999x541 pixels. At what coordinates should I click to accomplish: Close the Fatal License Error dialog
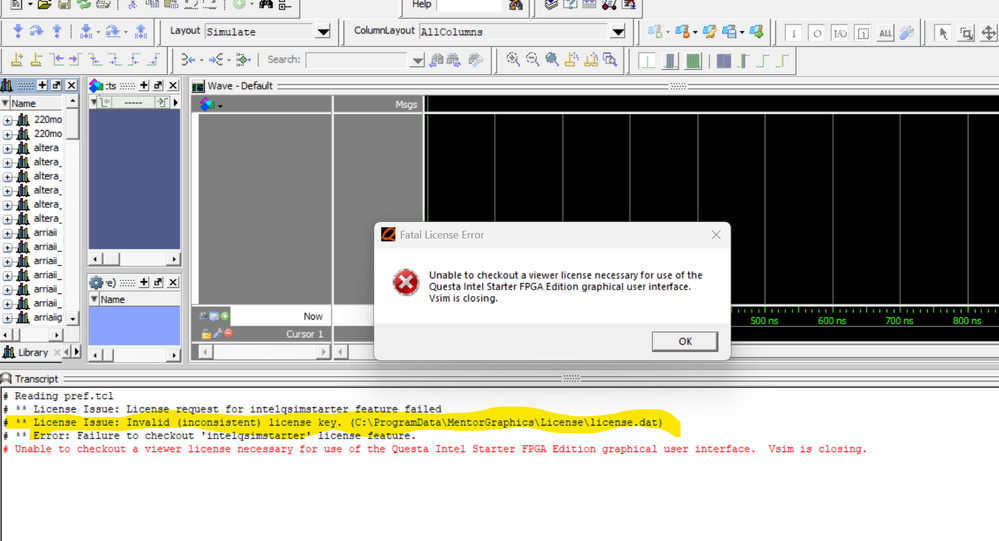click(x=716, y=234)
